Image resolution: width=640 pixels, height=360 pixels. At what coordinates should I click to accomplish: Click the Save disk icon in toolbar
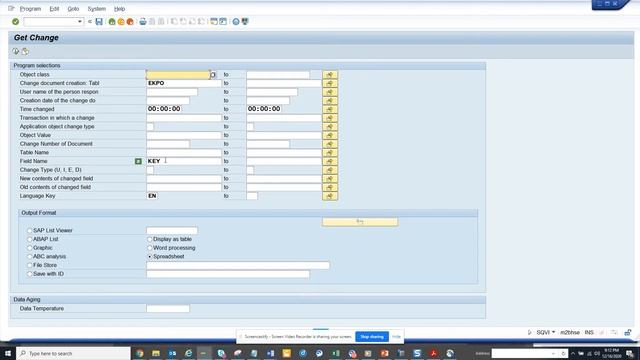(99, 22)
